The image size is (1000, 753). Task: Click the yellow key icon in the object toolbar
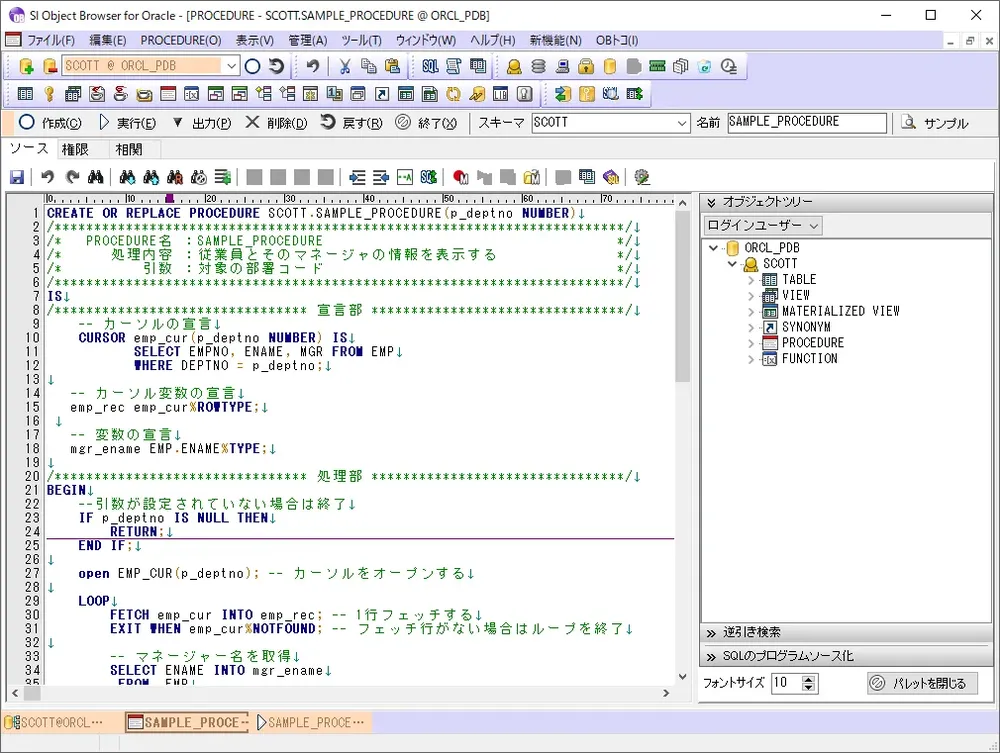click(x=49, y=94)
